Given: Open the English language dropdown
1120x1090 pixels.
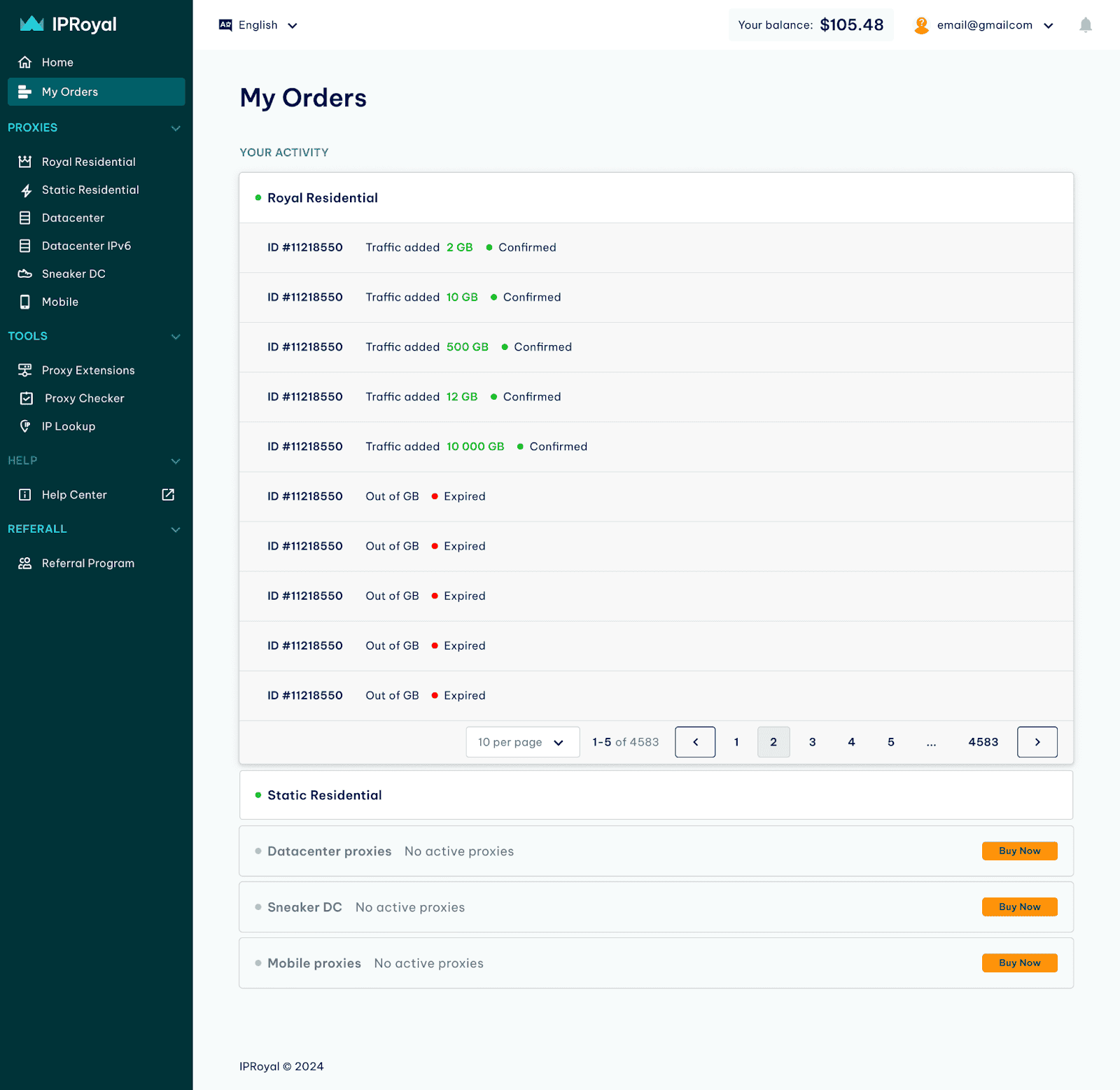Looking at the screenshot, I should pos(258,25).
